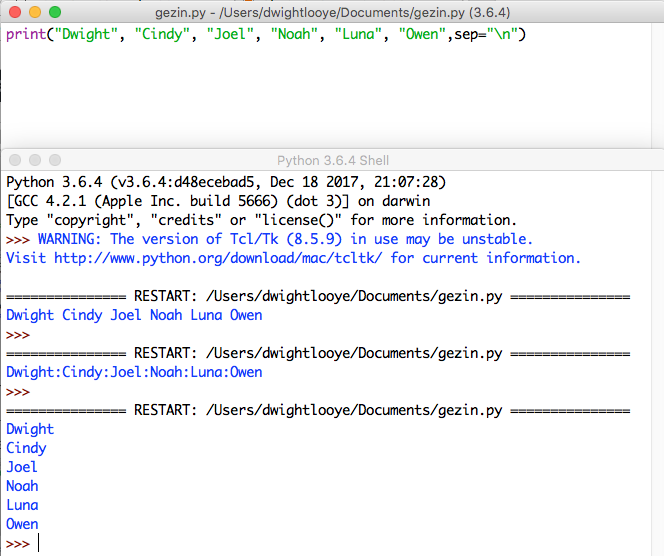Click the first RESTART line in the shell
Screen dimensions: 664x556
coord(318,297)
